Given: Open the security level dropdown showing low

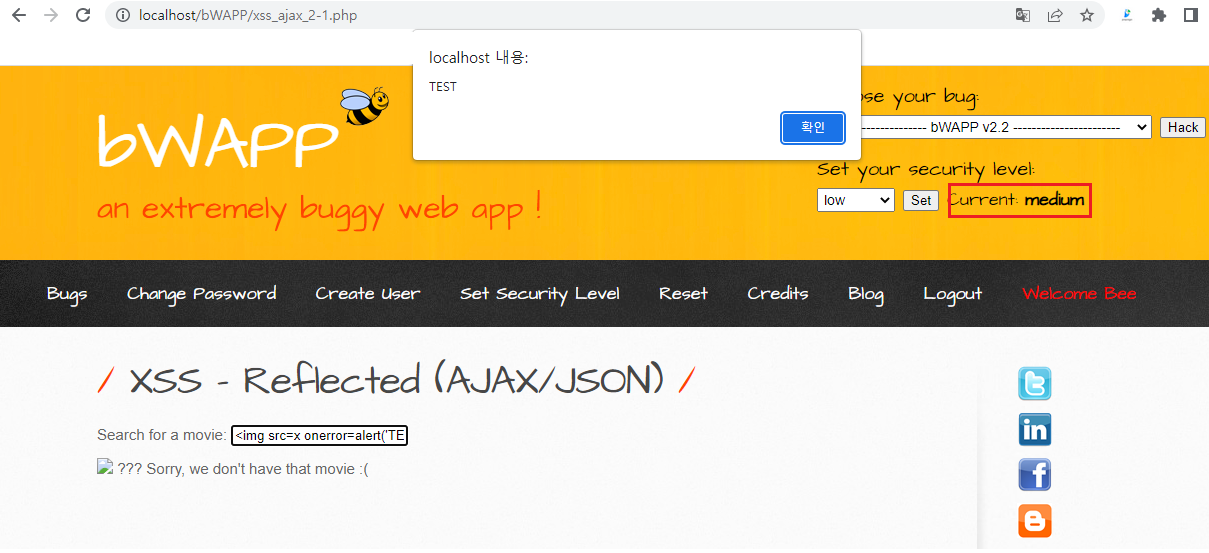Looking at the screenshot, I should (856, 200).
